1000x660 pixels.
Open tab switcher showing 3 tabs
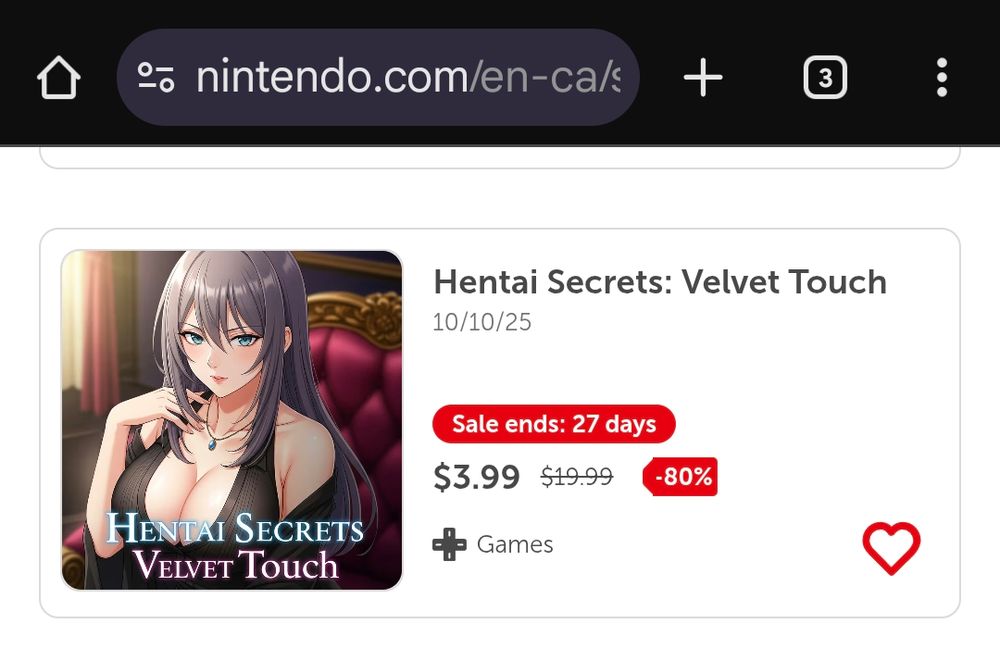pos(825,77)
